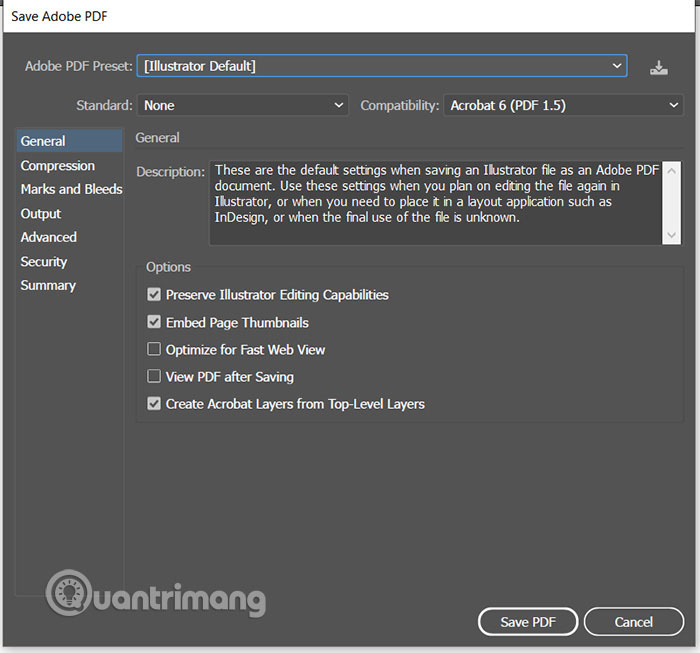Switch to the Compression section

pos(58,166)
